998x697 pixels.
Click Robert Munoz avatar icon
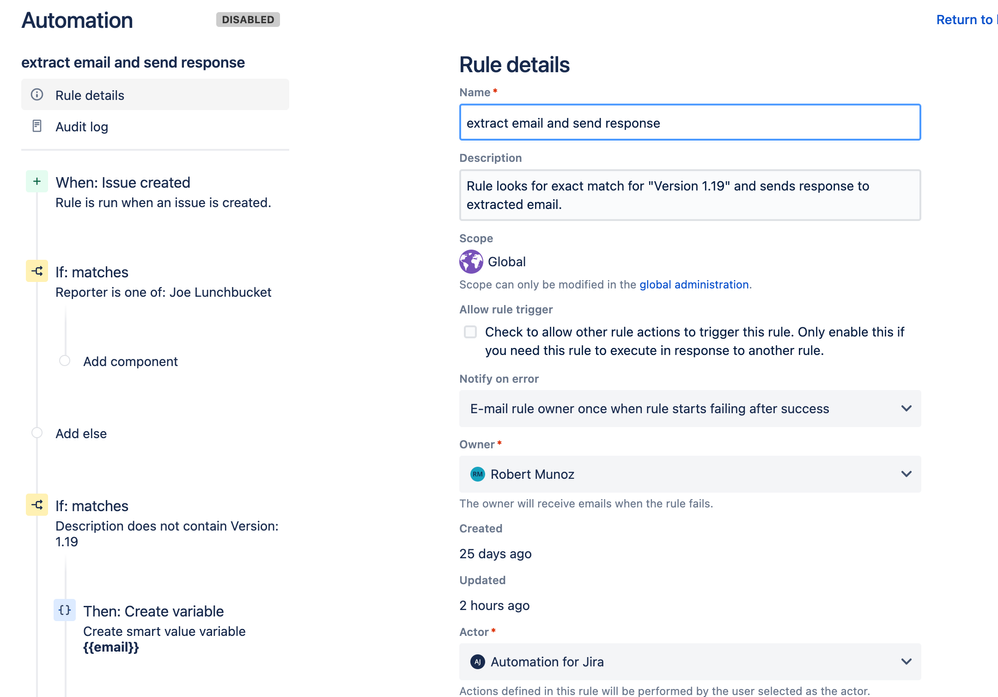click(477, 474)
